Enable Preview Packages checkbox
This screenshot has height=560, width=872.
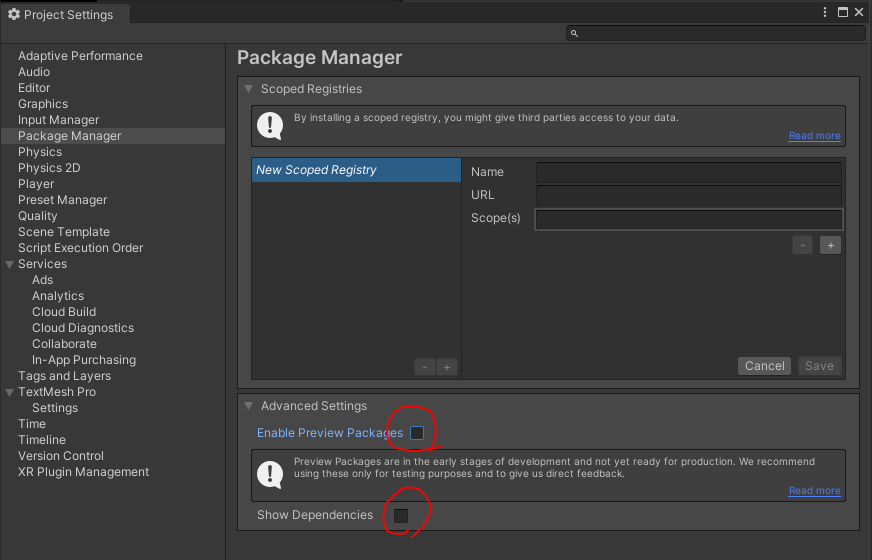[x=417, y=433]
